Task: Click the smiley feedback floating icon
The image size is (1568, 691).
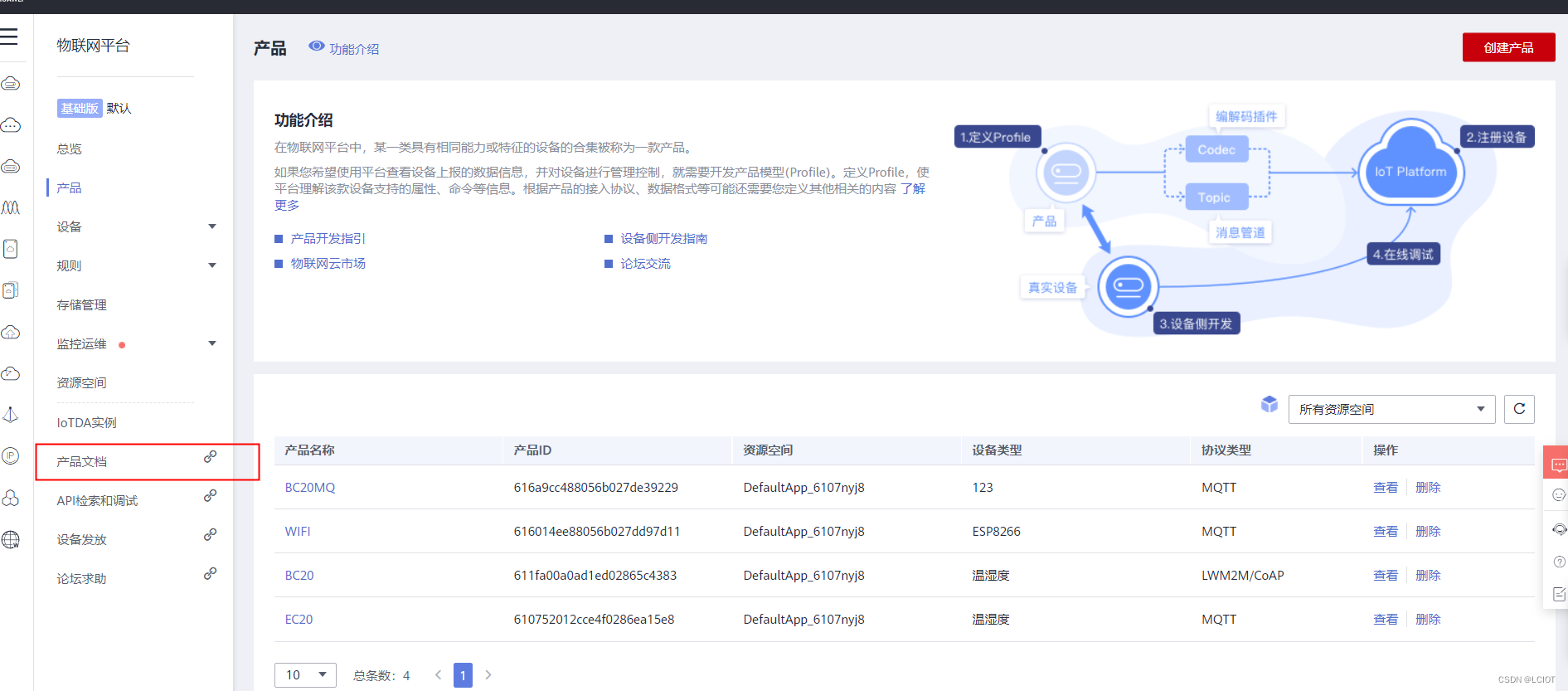Action: click(1559, 495)
